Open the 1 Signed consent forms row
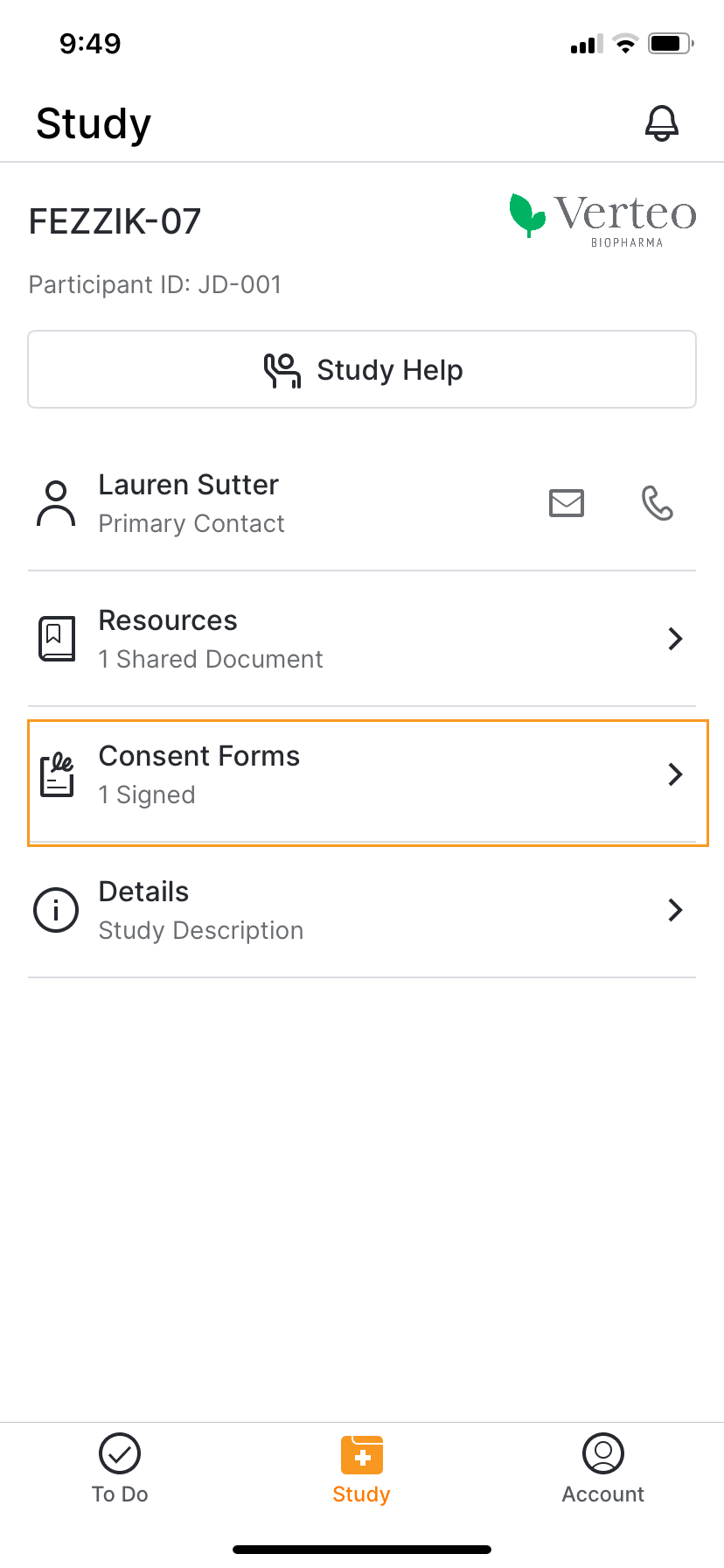Viewport: 724px width, 1568px height. point(147,794)
